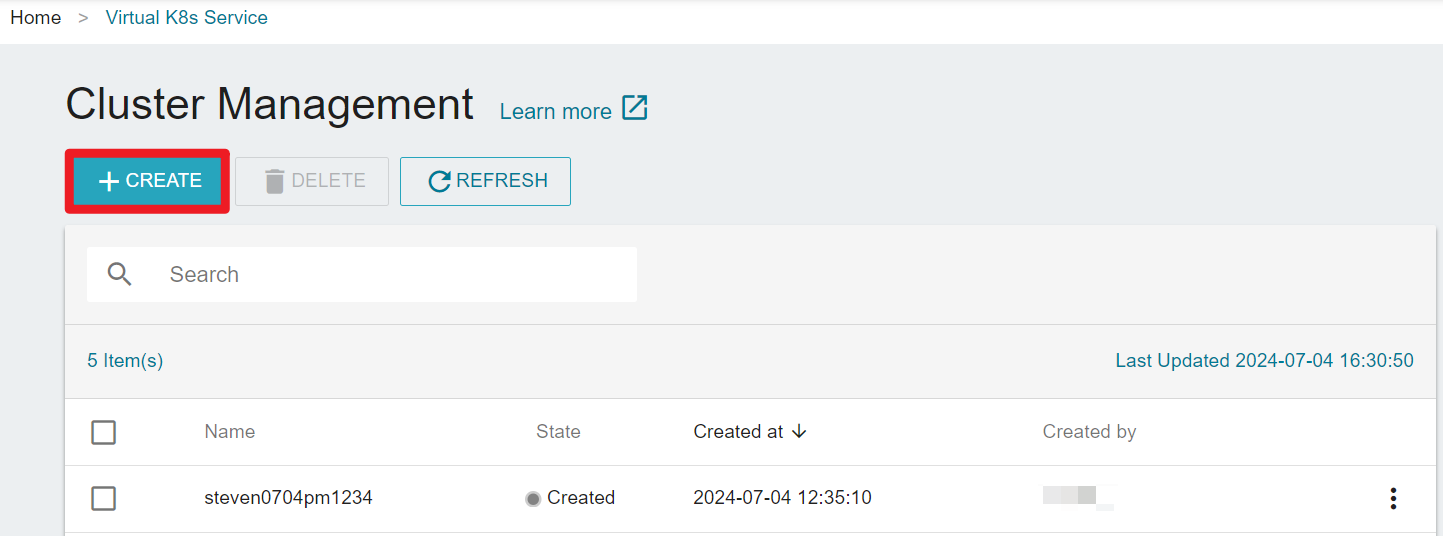Click the CREATE button
The image size is (1443, 536).
[148, 181]
